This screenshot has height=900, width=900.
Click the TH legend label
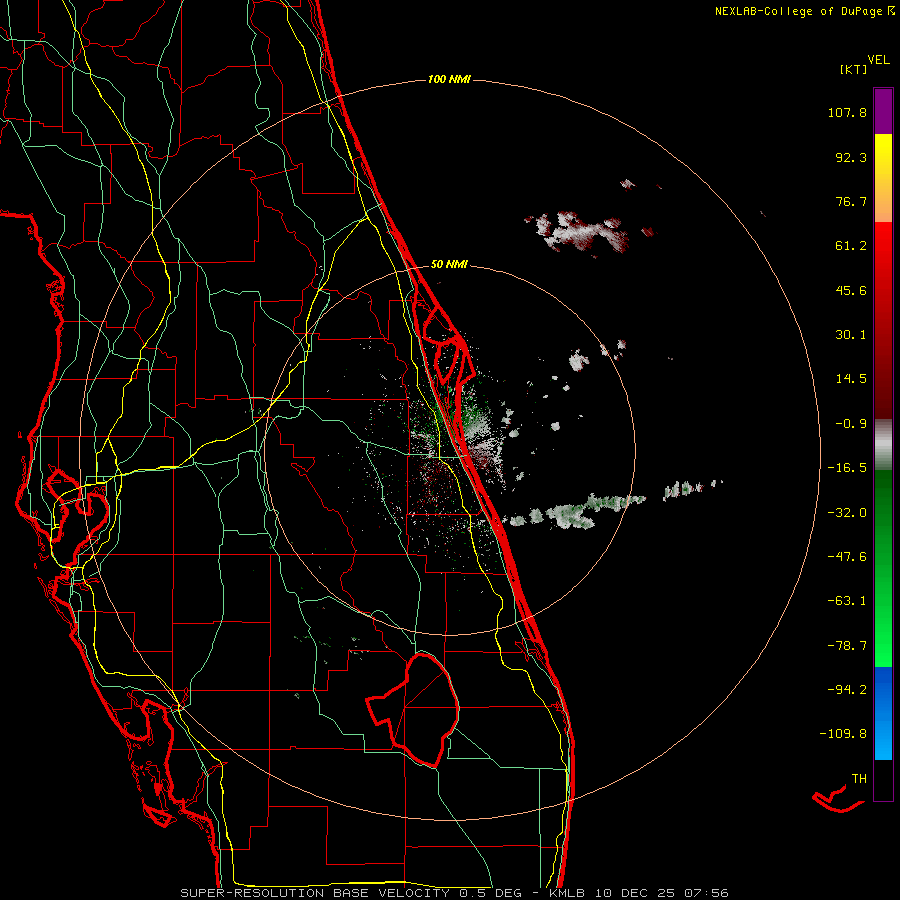coord(859,779)
